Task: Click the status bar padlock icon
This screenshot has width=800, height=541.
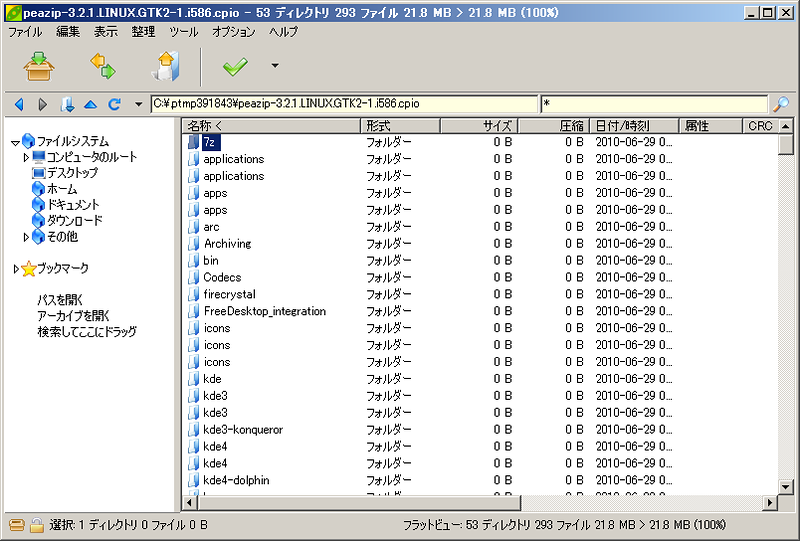Action: (36, 525)
